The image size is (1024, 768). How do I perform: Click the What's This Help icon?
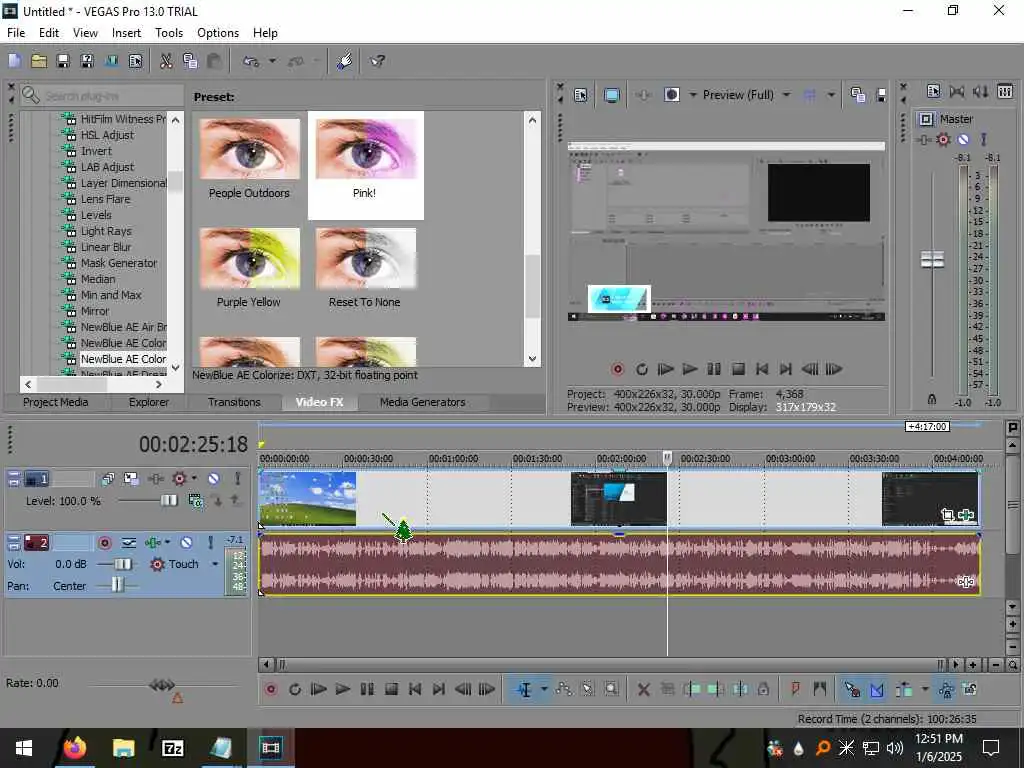tap(377, 61)
